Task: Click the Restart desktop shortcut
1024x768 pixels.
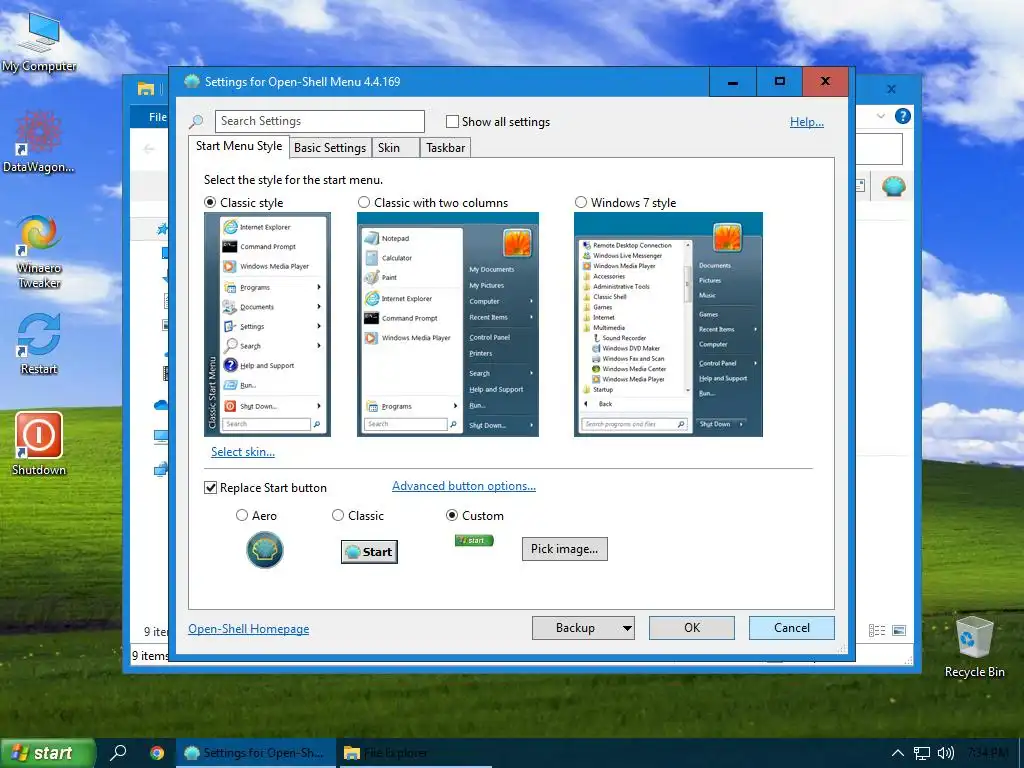Action: (39, 344)
